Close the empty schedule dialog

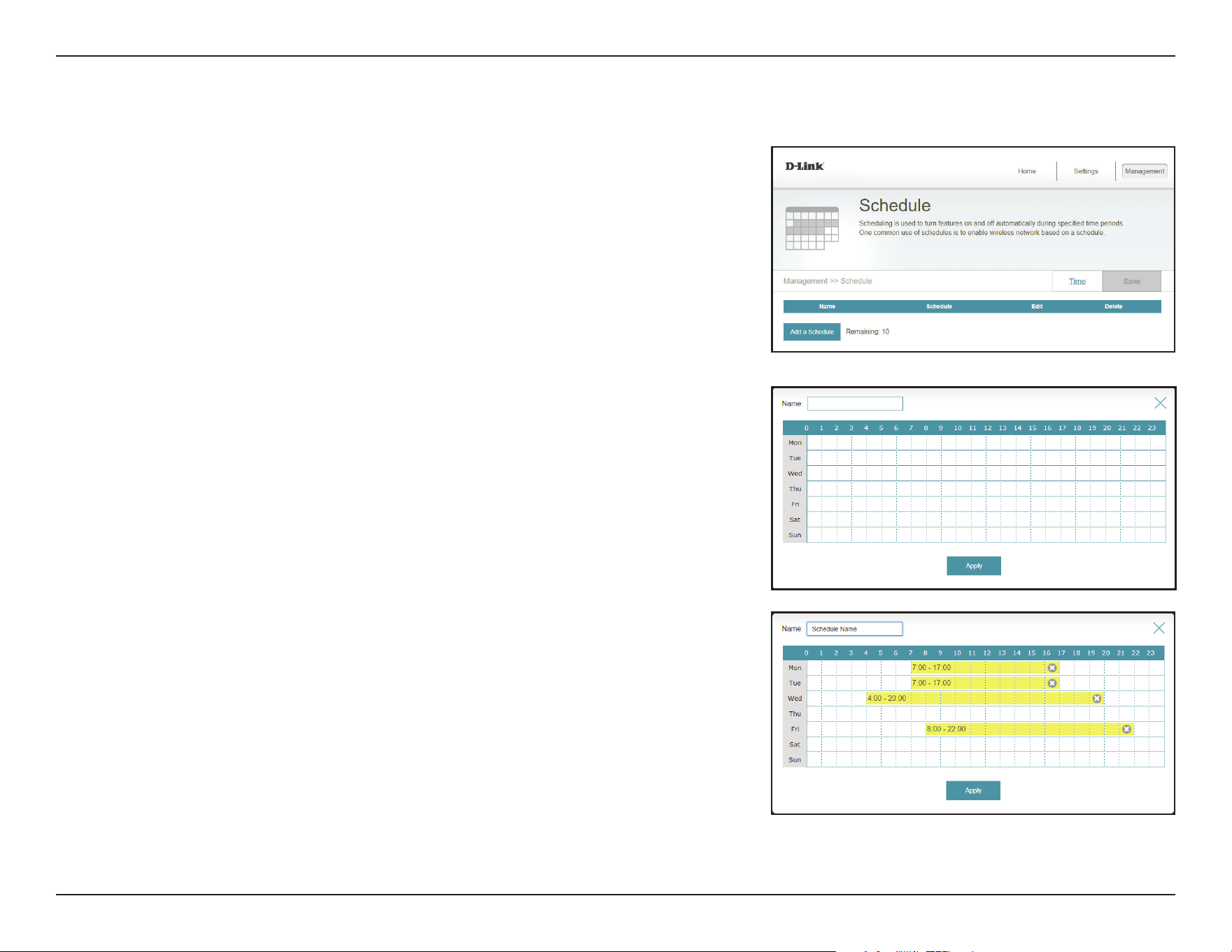(x=1160, y=403)
